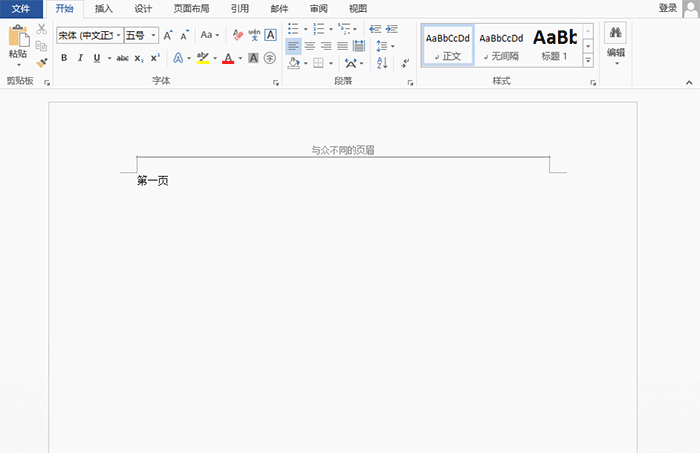Image resolution: width=700 pixels, height=453 pixels.
Task: Apply the 无间隔 No Spacing style
Action: [501, 46]
